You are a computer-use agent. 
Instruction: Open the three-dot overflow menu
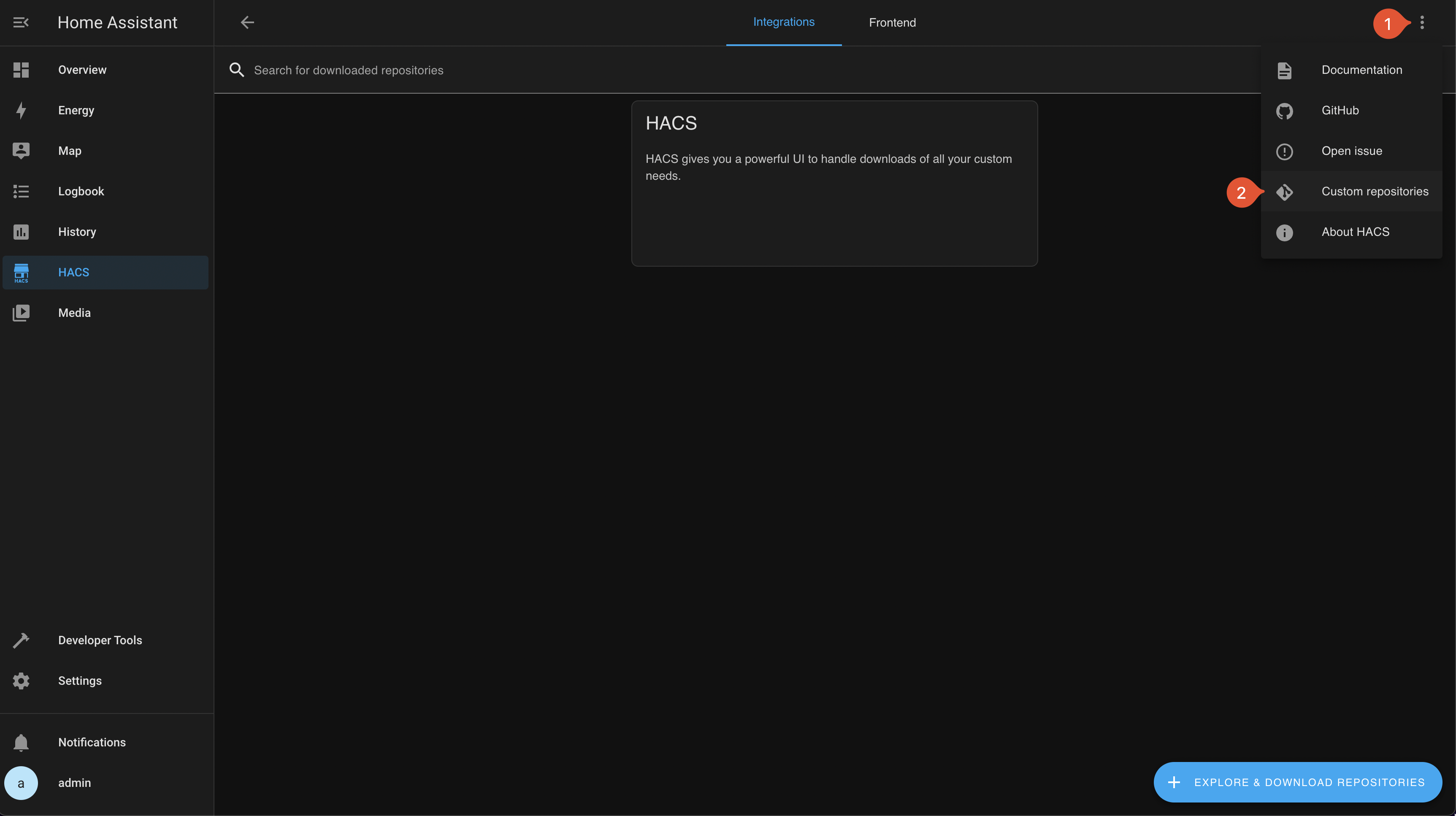point(1422,23)
